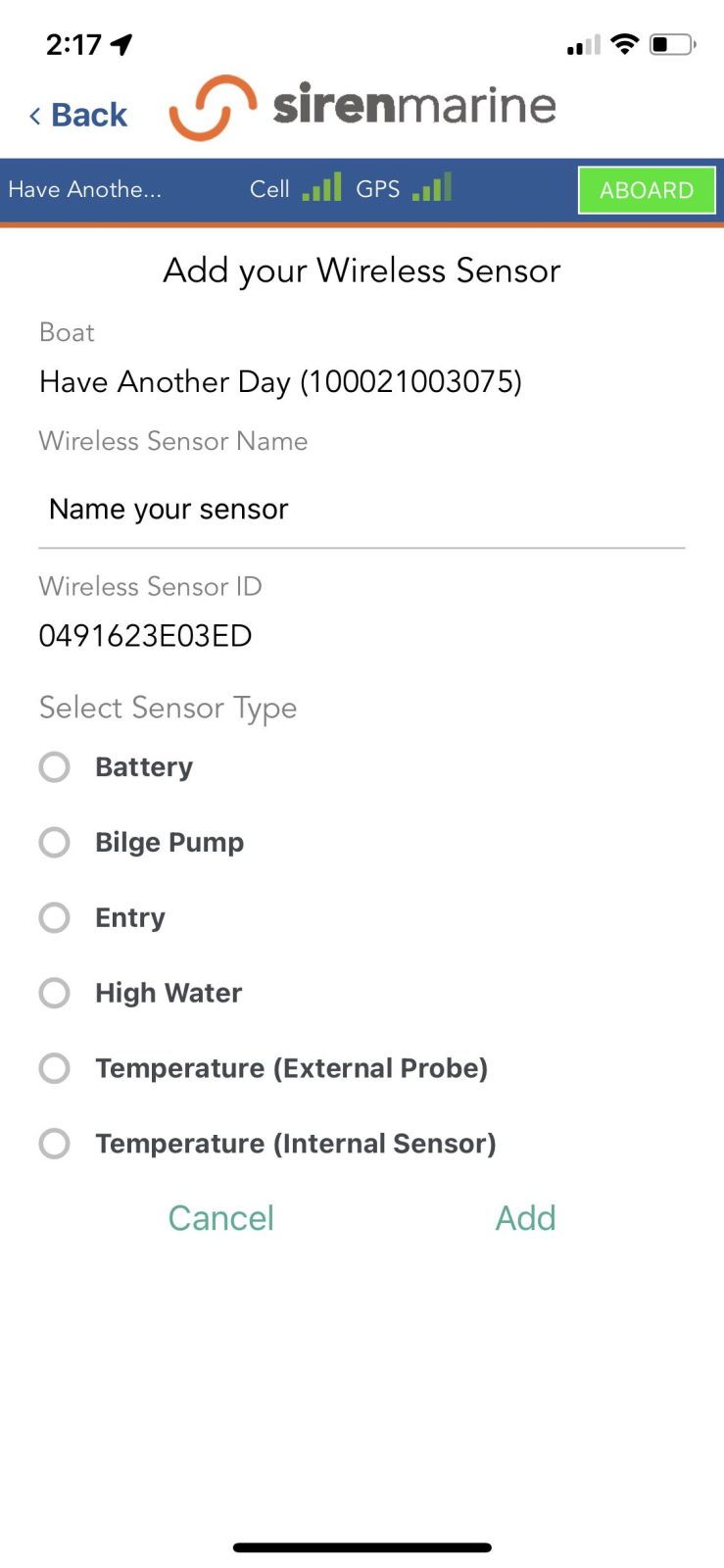Tap the sirenmarine wordmark text
This screenshot has height=1568, width=724.
click(414, 105)
